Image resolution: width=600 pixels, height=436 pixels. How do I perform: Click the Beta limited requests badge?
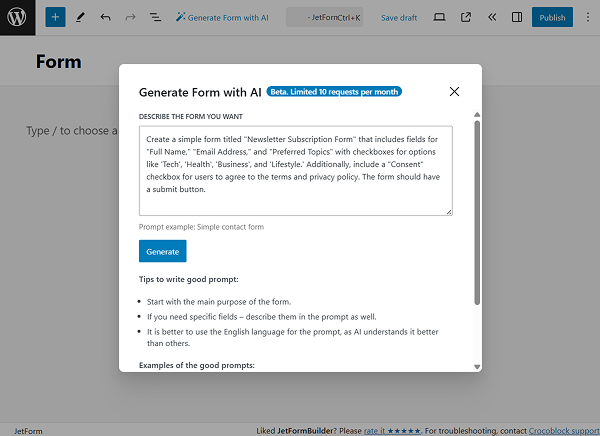pos(334,92)
